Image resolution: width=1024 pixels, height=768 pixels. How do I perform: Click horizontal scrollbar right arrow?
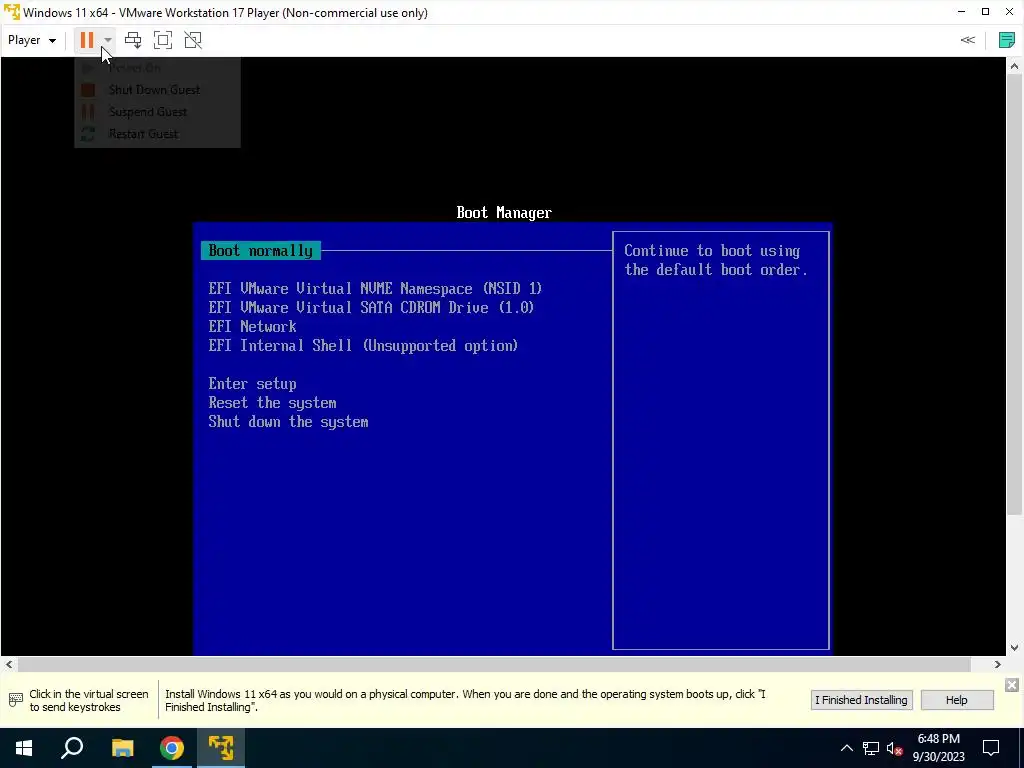pyautogui.click(x=997, y=664)
